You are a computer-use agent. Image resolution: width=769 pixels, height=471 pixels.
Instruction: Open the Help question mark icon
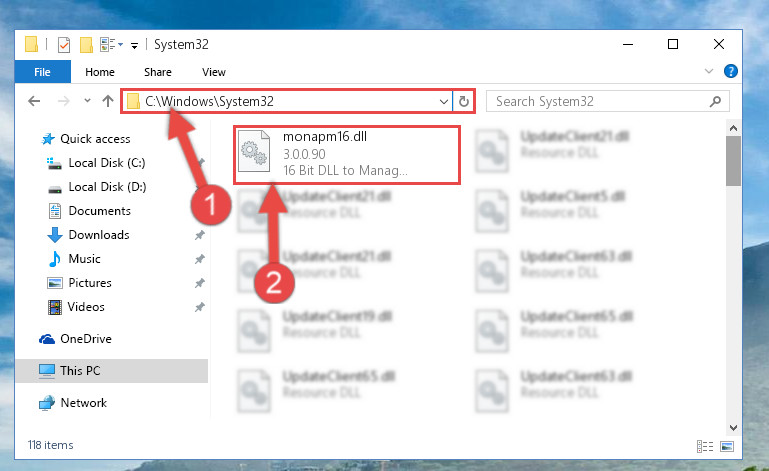pyautogui.click(x=730, y=72)
